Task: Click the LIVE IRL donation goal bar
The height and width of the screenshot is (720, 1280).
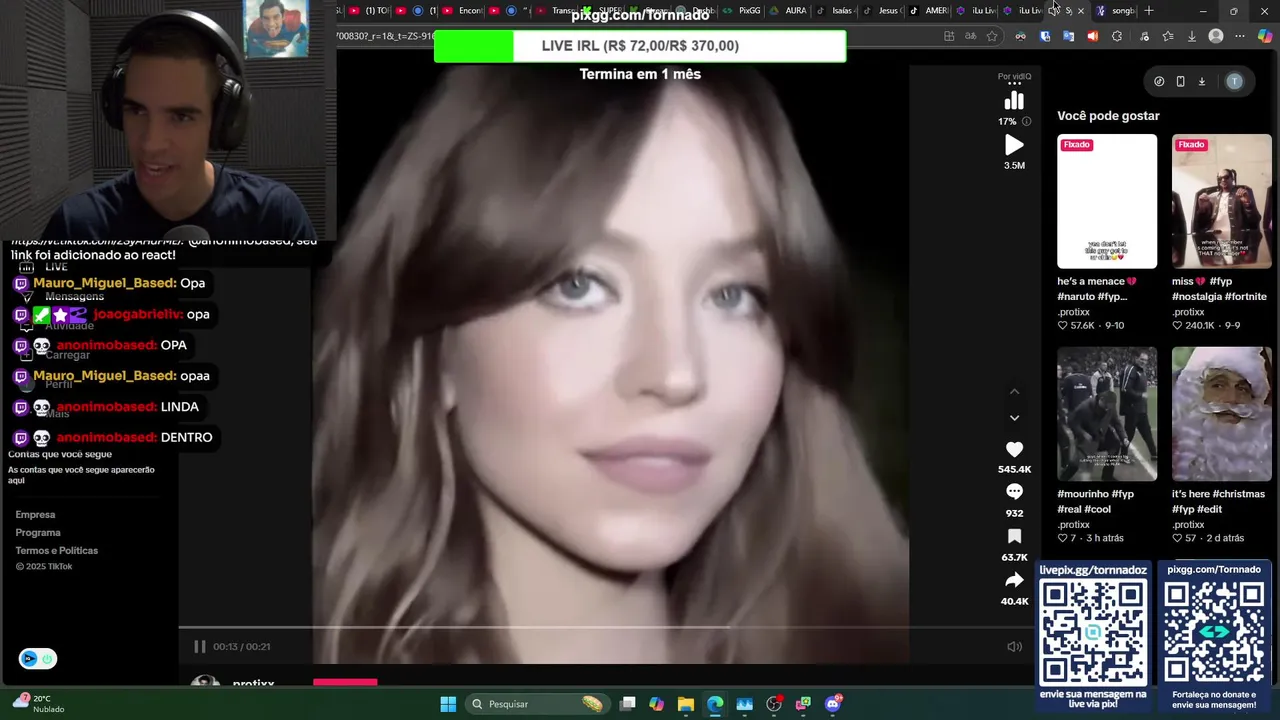Action: coord(640,46)
